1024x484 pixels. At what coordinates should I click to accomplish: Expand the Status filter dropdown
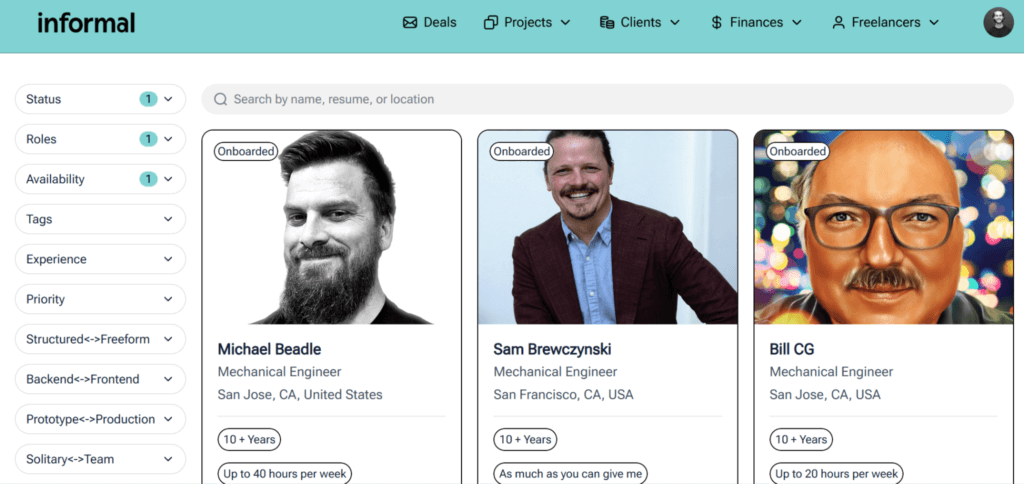[x=100, y=99]
